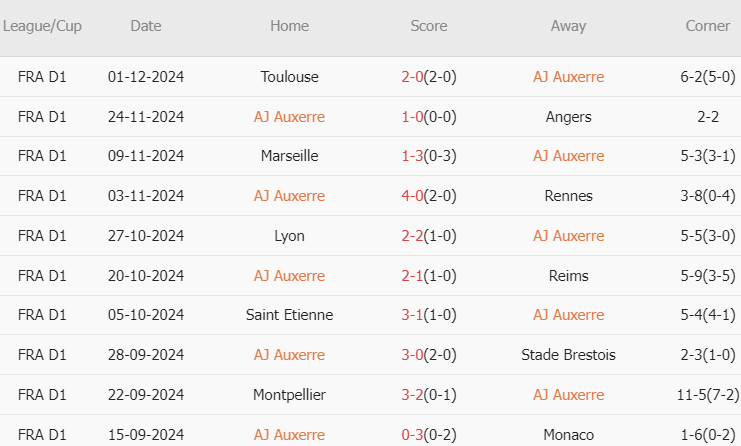Open the 3-2 Montpellier match score
This screenshot has width=741, height=446.
point(428,395)
